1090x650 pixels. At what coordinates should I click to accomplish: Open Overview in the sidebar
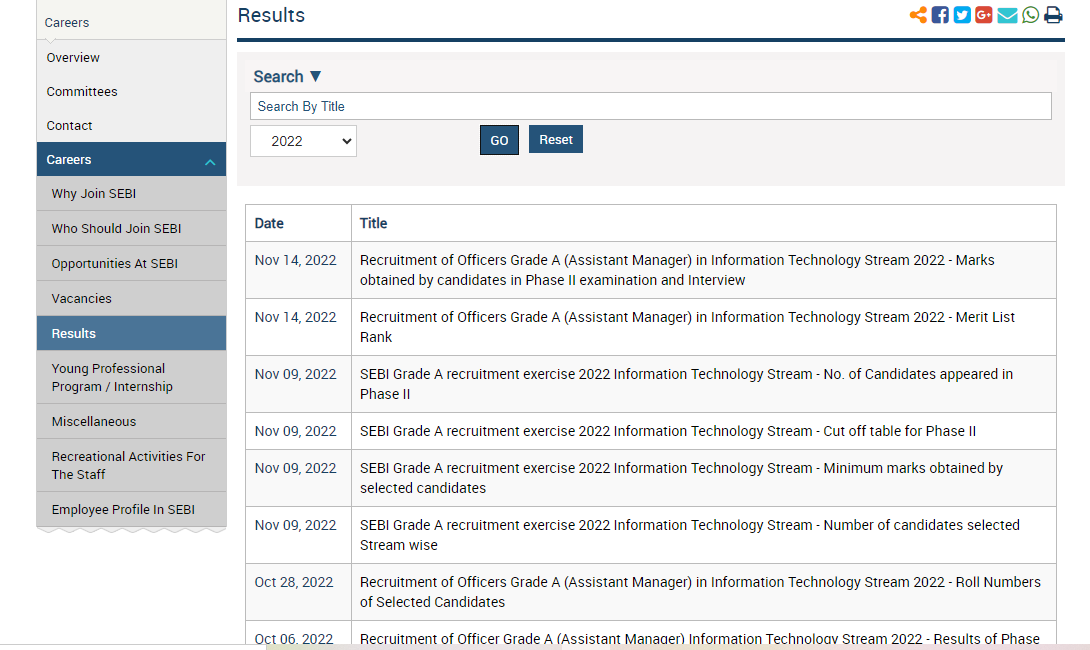click(x=73, y=58)
